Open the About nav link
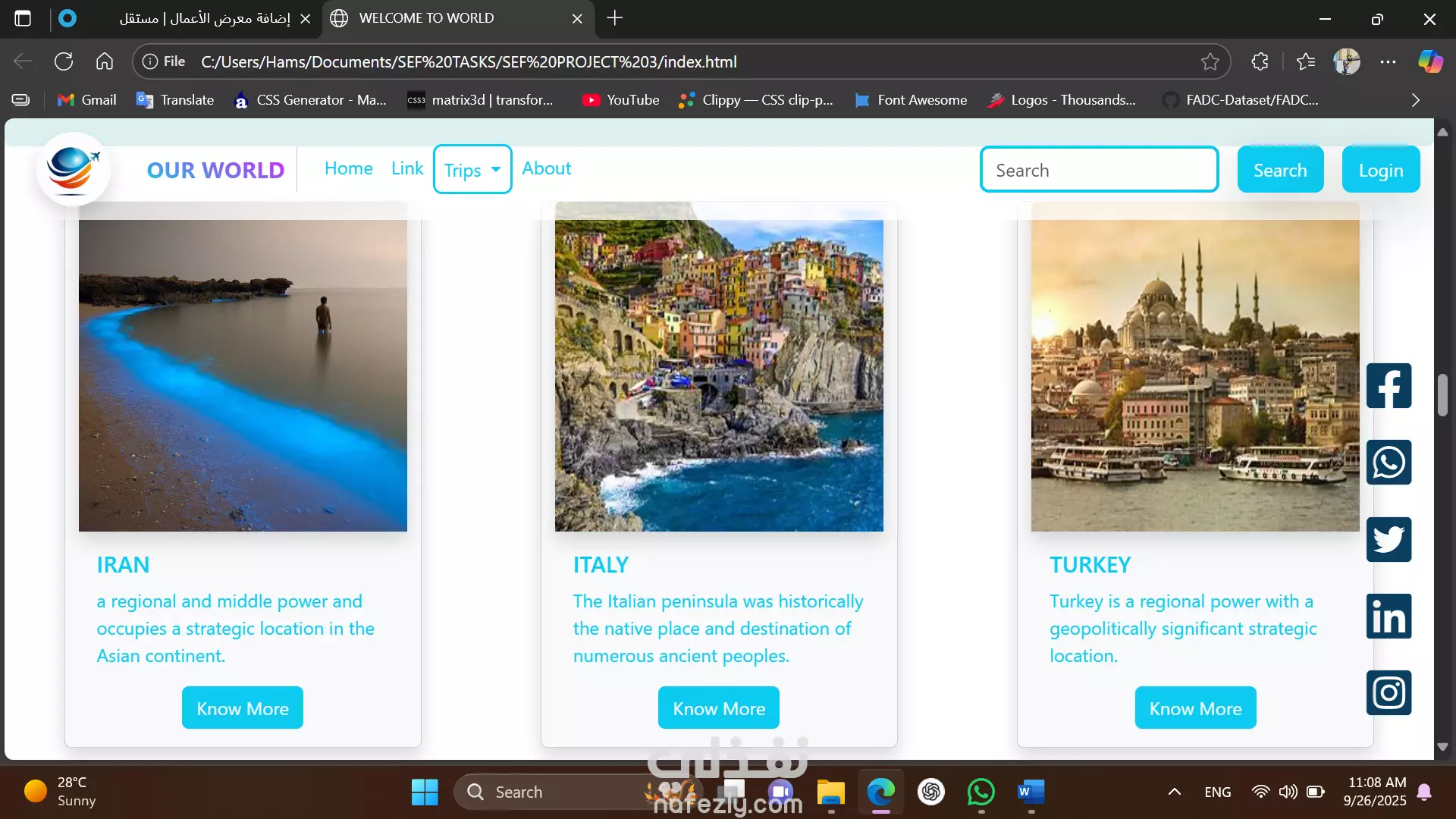Viewport: 1456px width, 819px height. tap(546, 168)
